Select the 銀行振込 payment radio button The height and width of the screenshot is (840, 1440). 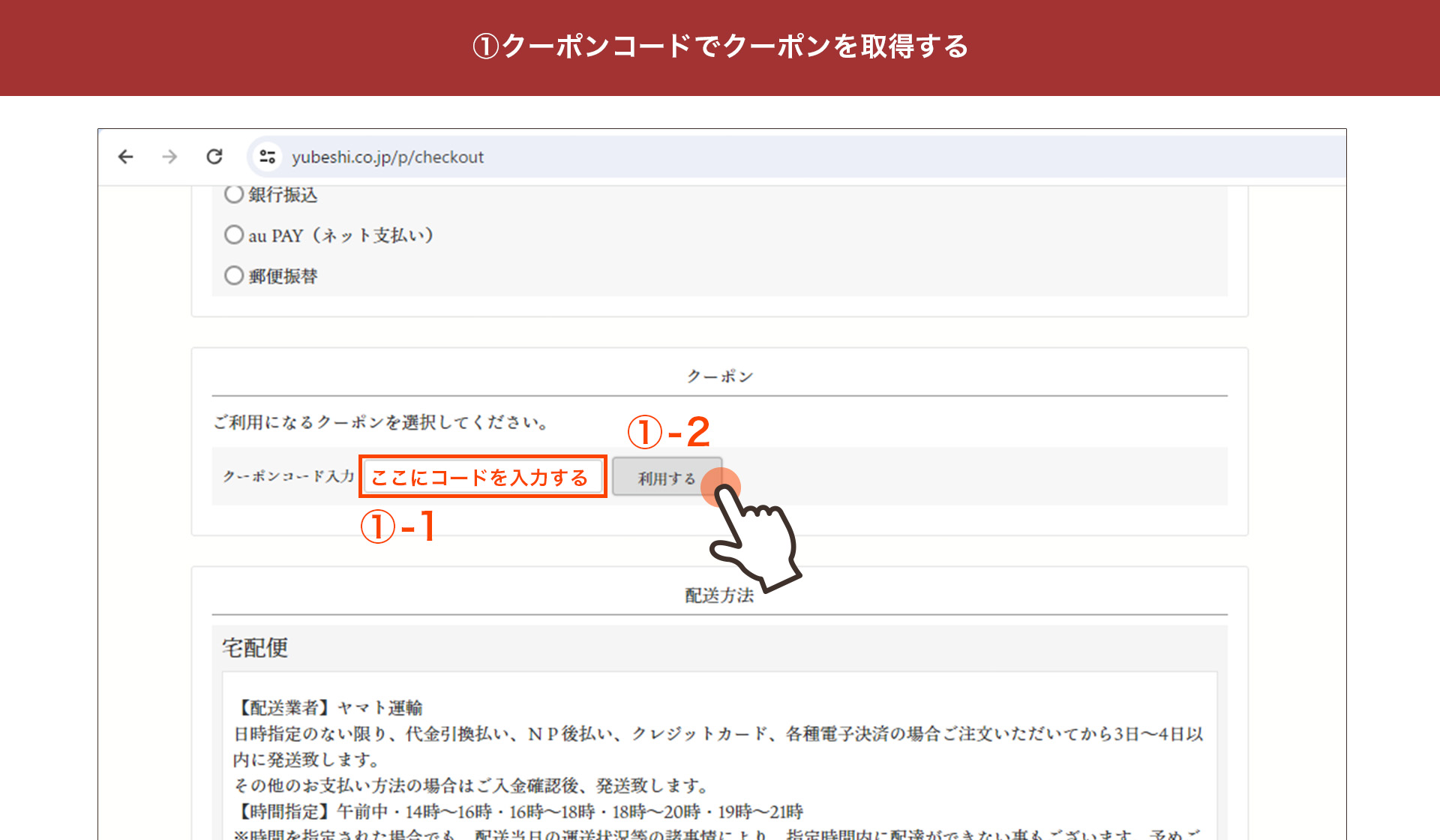pyautogui.click(x=233, y=194)
